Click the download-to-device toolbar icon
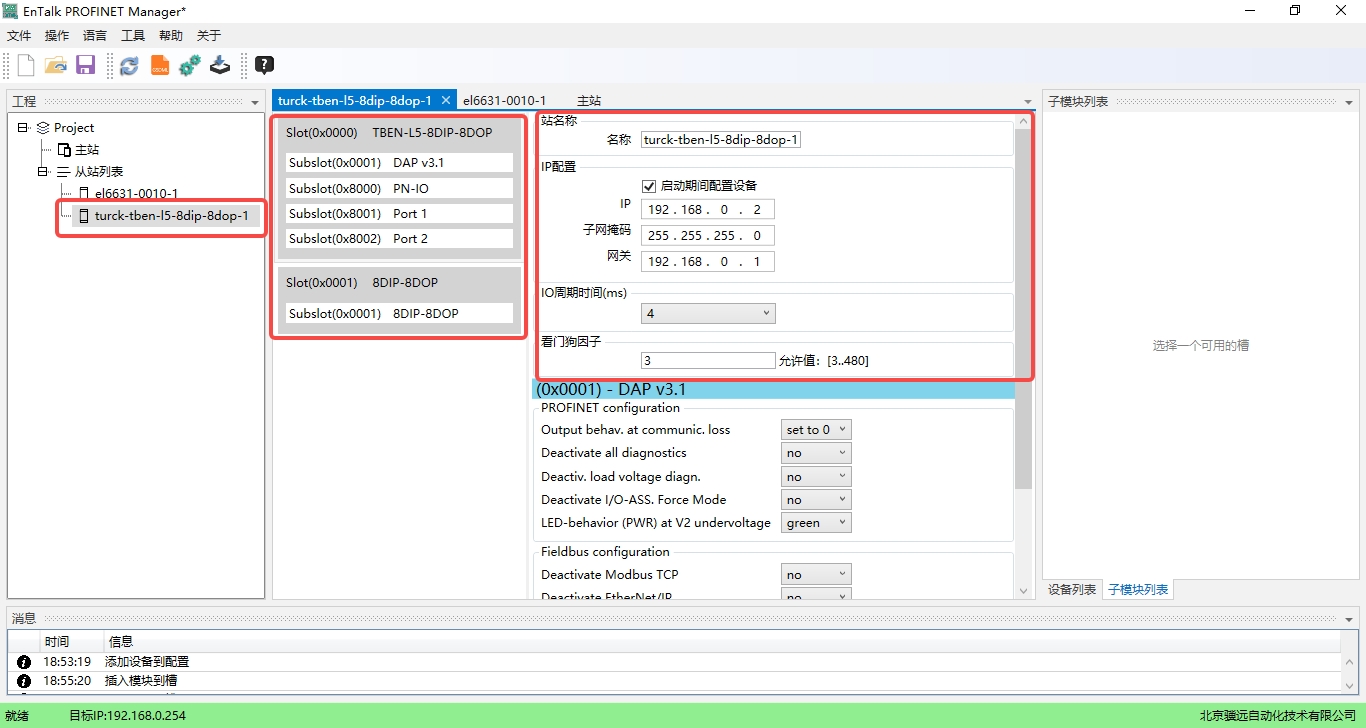 click(220, 66)
